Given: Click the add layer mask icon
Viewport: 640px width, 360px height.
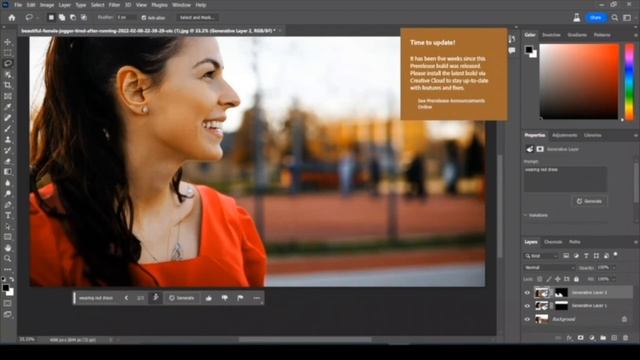Looking at the screenshot, I should 580,338.
